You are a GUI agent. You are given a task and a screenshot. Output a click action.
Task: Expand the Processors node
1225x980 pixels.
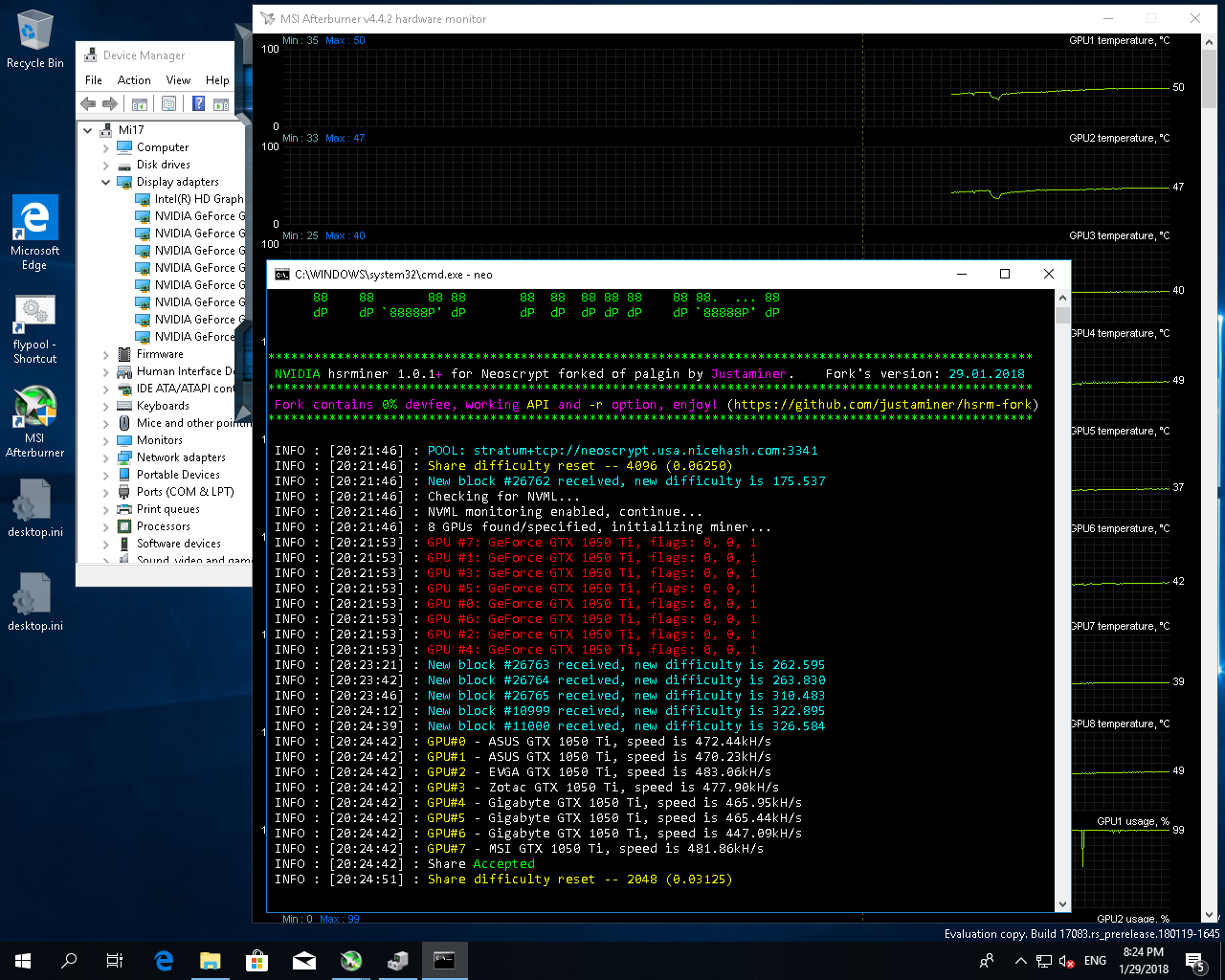(x=105, y=526)
